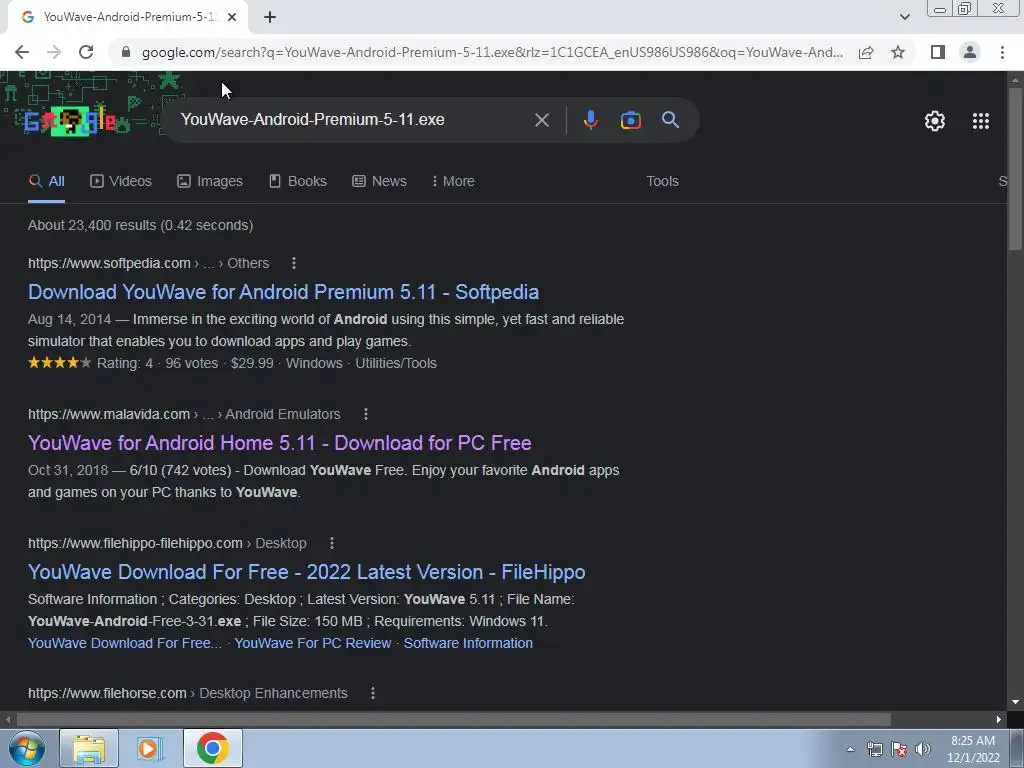Open Chrome's three-dot menu
This screenshot has width=1024, height=768.
(x=1002, y=52)
